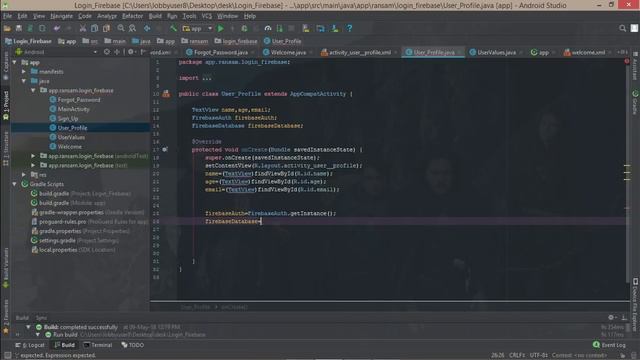This screenshot has width=640, height=360.
Task: Open the File menu
Action: click(7, 16)
